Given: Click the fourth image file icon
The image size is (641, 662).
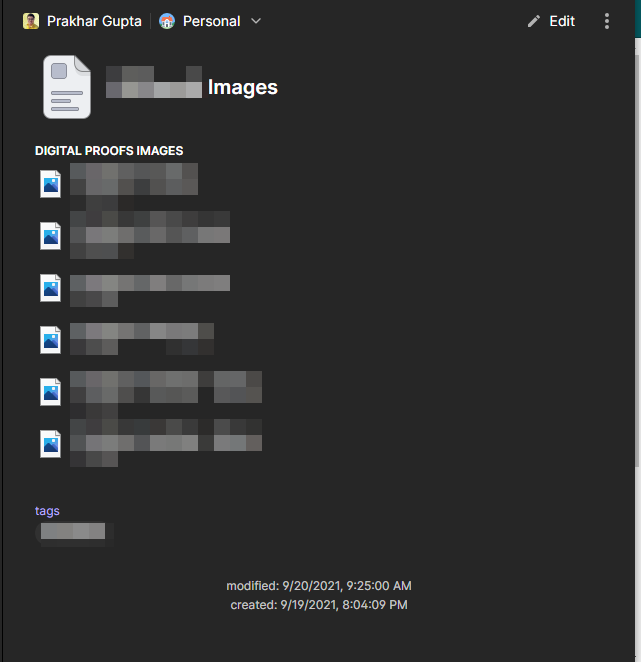Looking at the screenshot, I should click(50, 340).
